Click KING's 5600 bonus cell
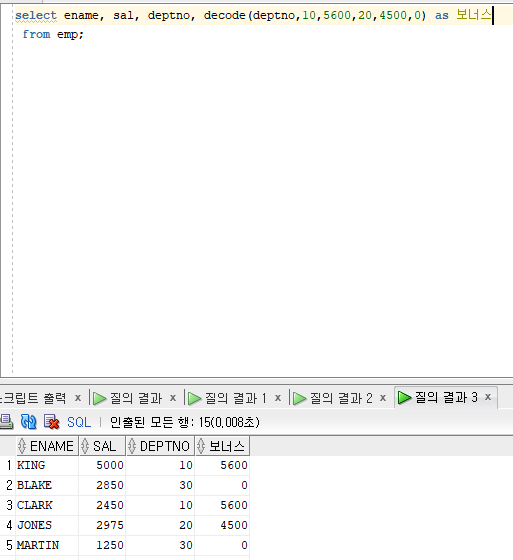Viewport: 513px width, 560px height. (222, 465)
